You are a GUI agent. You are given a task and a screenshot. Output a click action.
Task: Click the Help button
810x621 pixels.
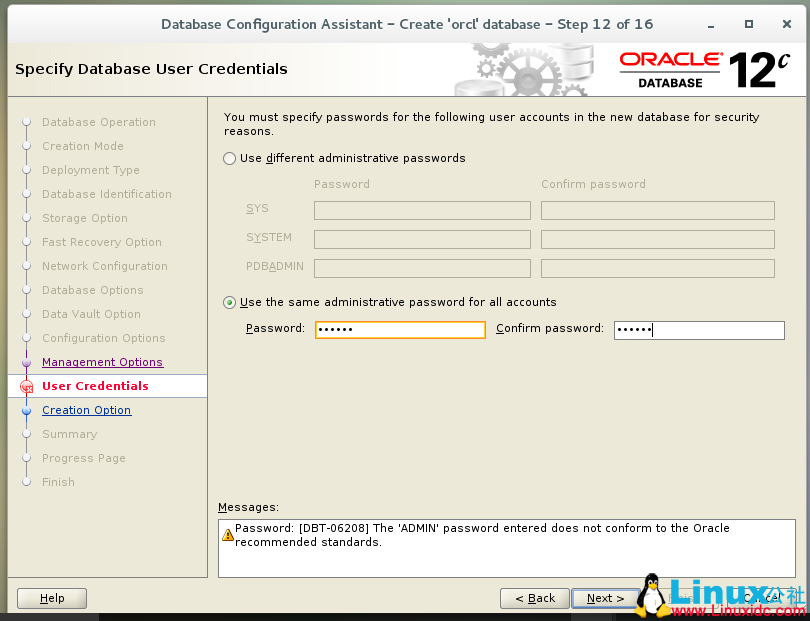51,598
